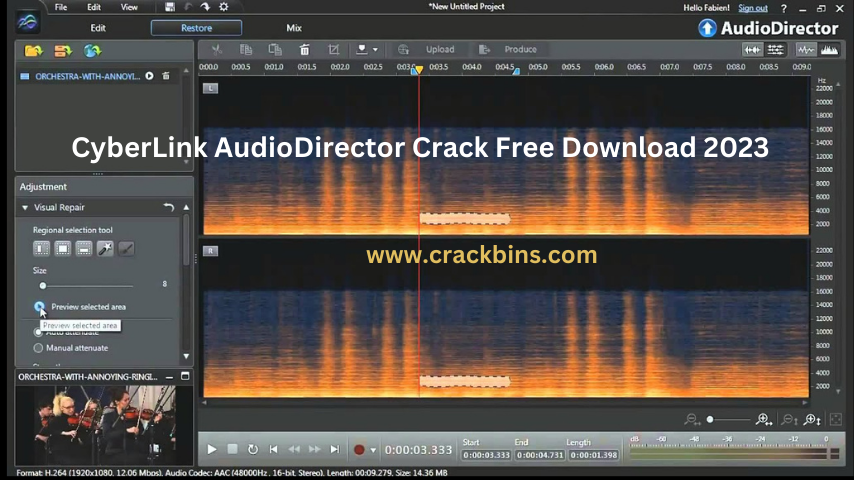The width and height of the screenshot is (854, 480).
Task: Click the paste toolbar icon
Action: tap(275, 50)
